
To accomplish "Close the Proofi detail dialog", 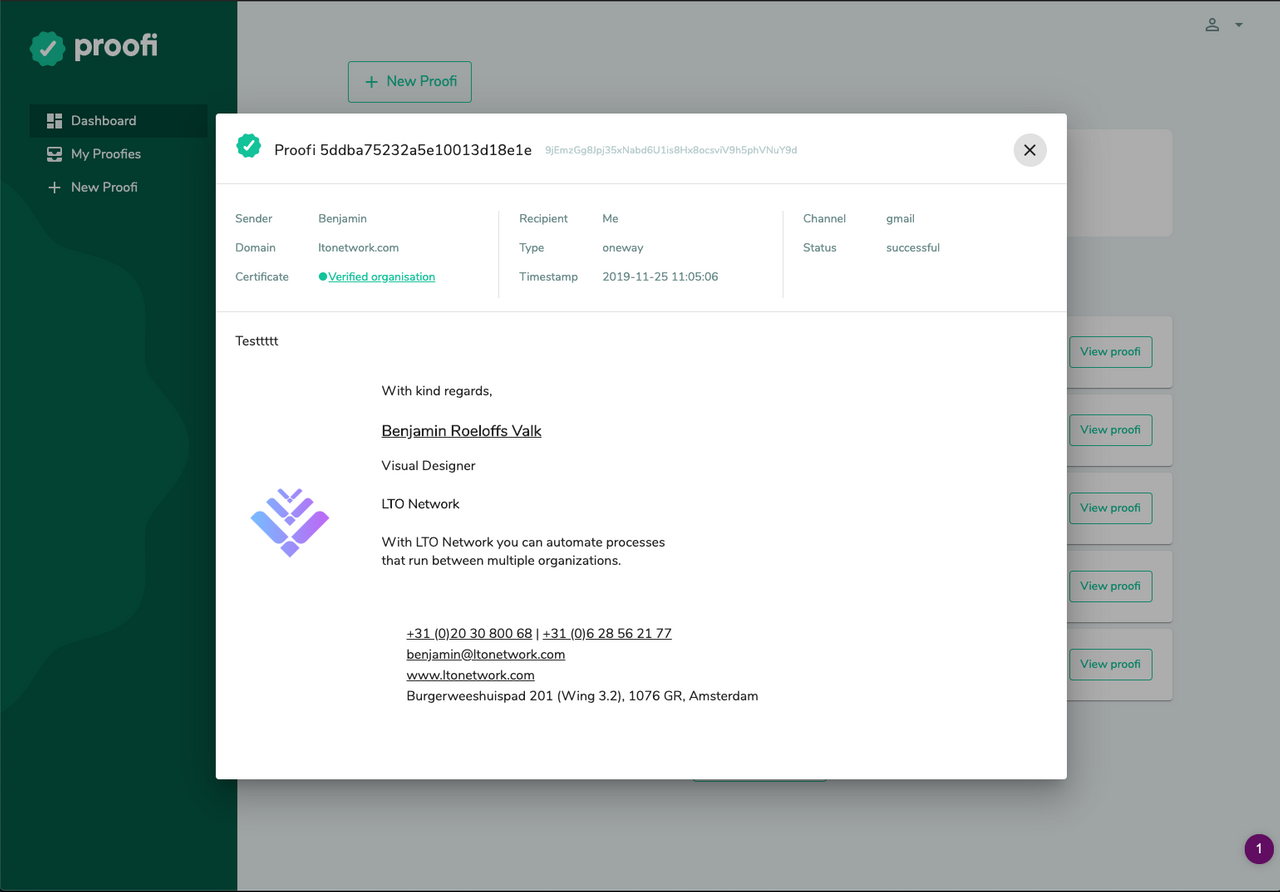I will point(1030,150).
